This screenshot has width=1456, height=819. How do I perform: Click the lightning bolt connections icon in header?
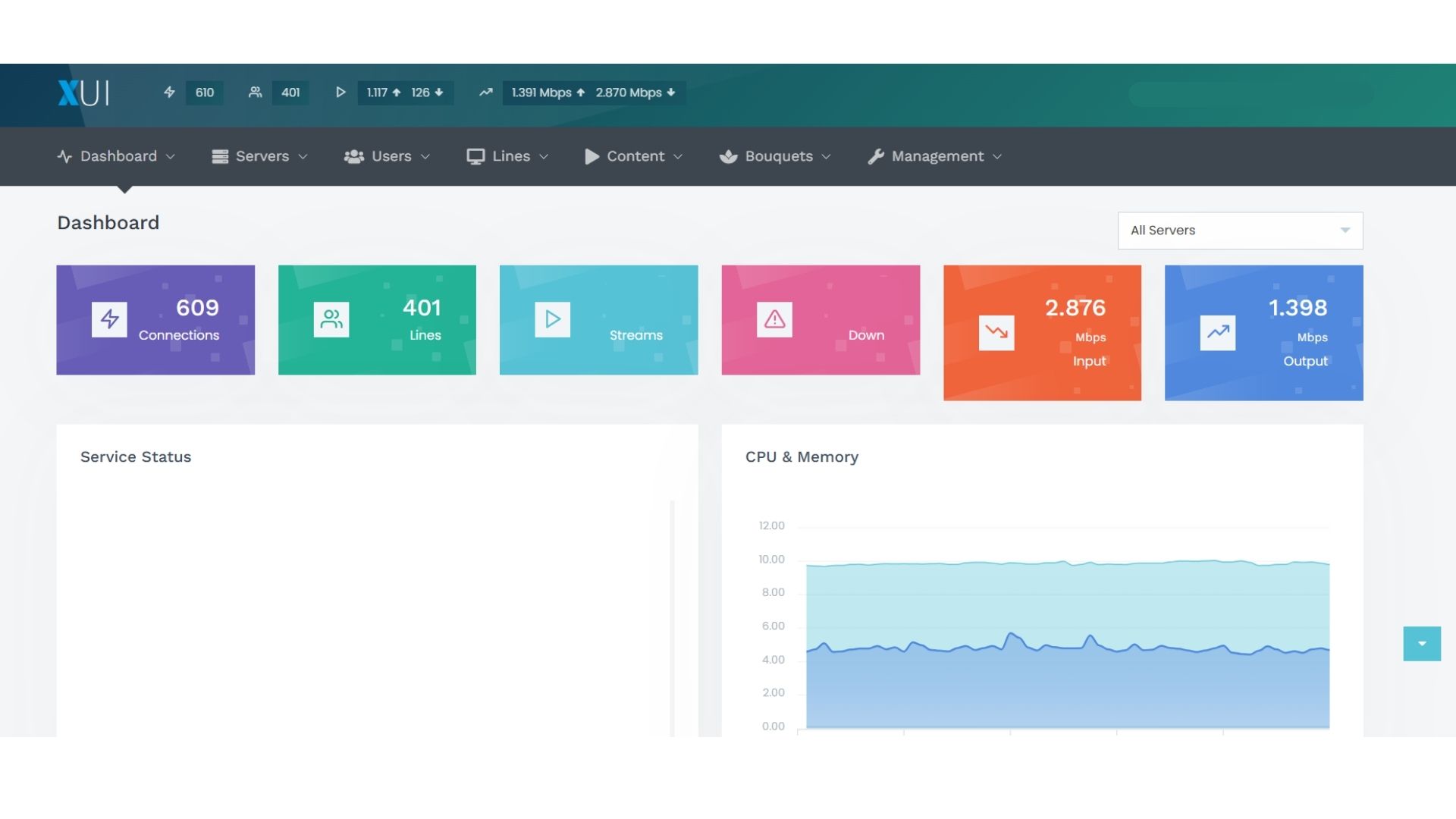pyautogui.click(x=169, y=93)
